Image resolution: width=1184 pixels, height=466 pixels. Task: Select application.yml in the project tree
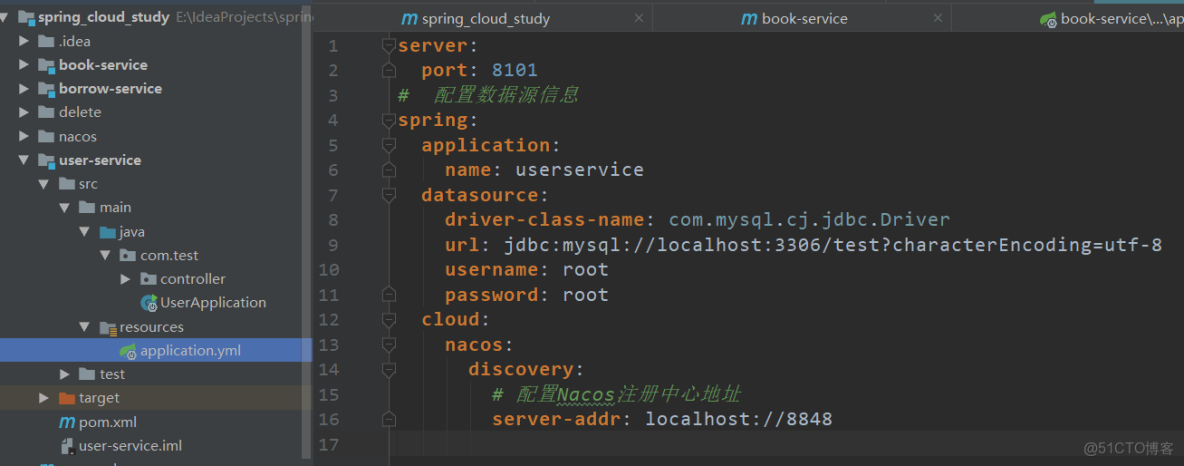(190, 350)
